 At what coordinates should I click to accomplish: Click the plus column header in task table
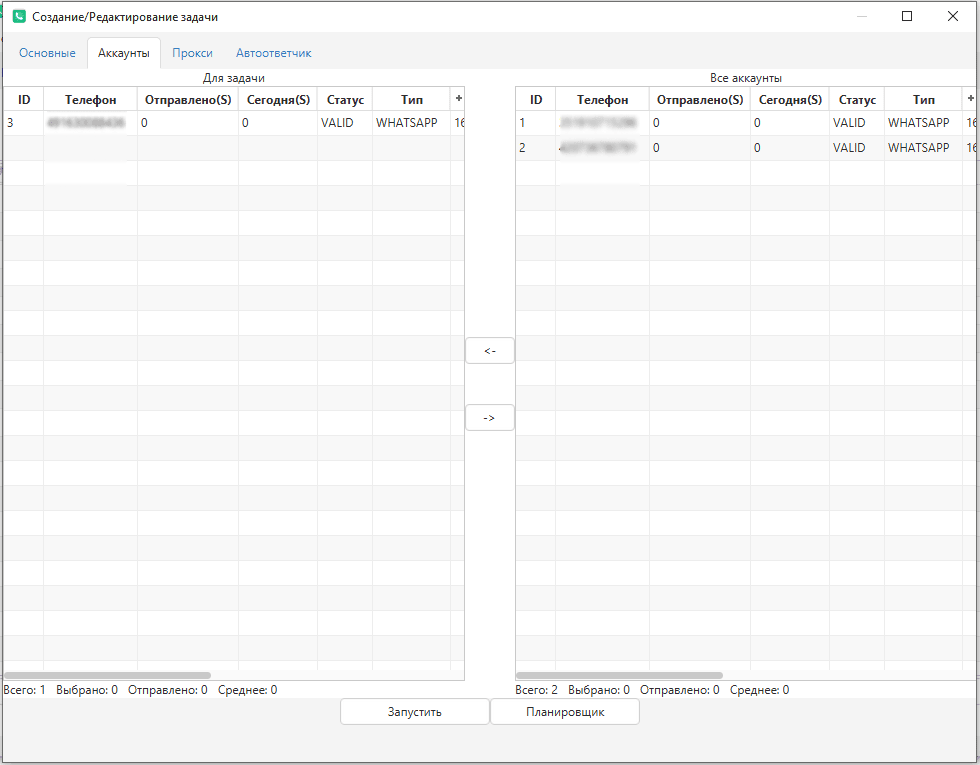(458, 99)
